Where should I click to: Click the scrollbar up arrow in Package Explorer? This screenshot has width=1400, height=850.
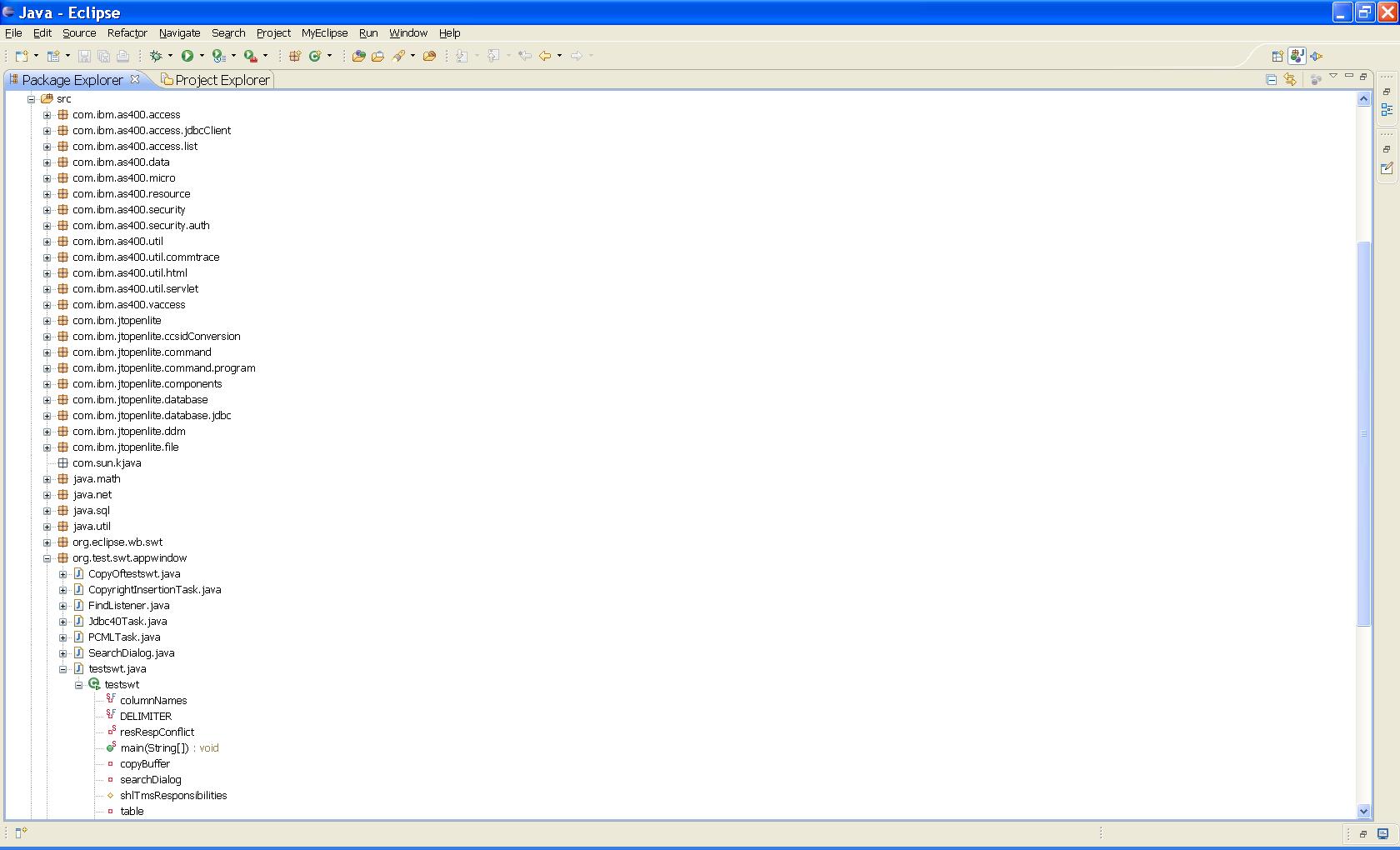click(1364, 99)
